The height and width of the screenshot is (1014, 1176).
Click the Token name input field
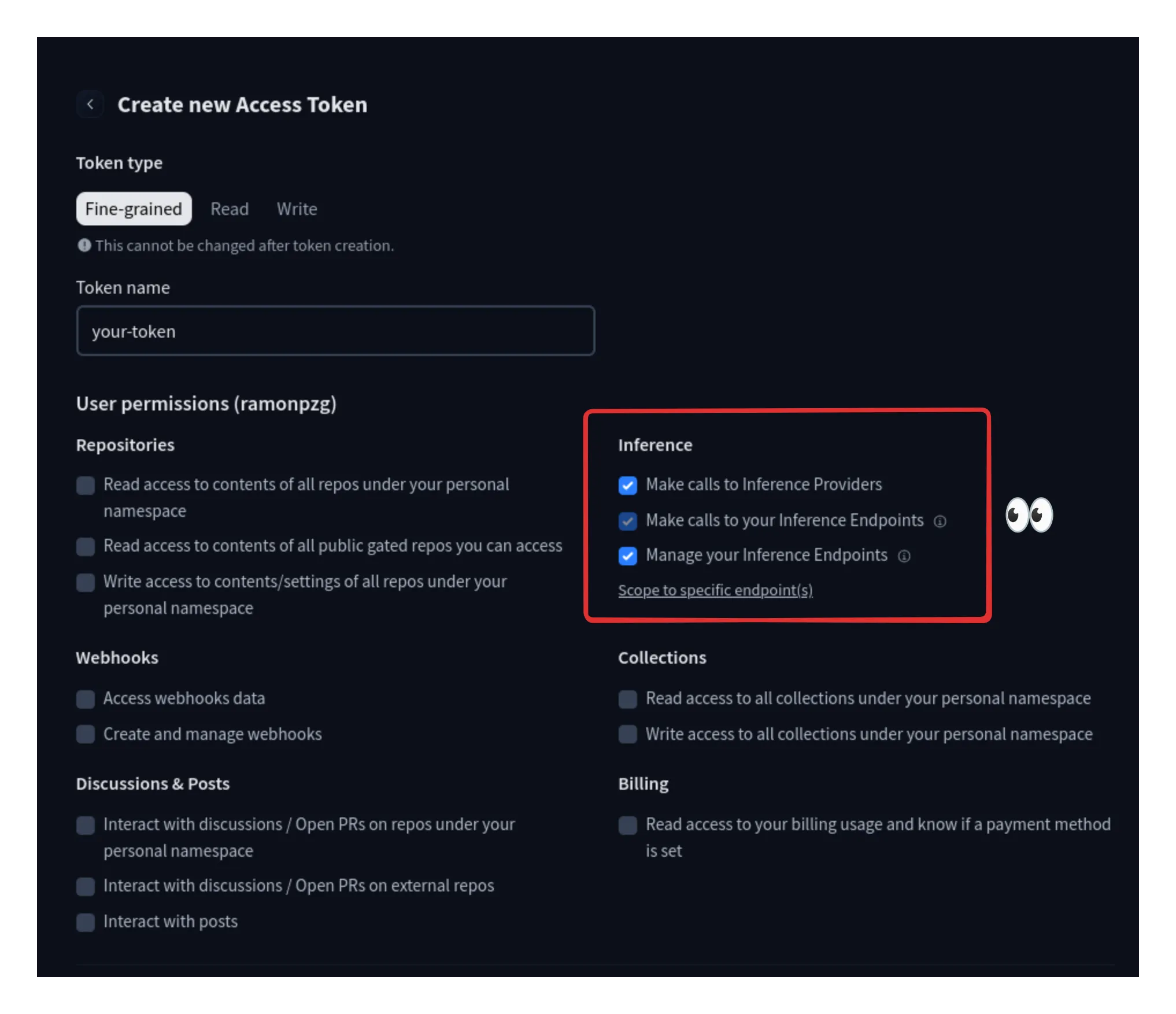[335, 331]
